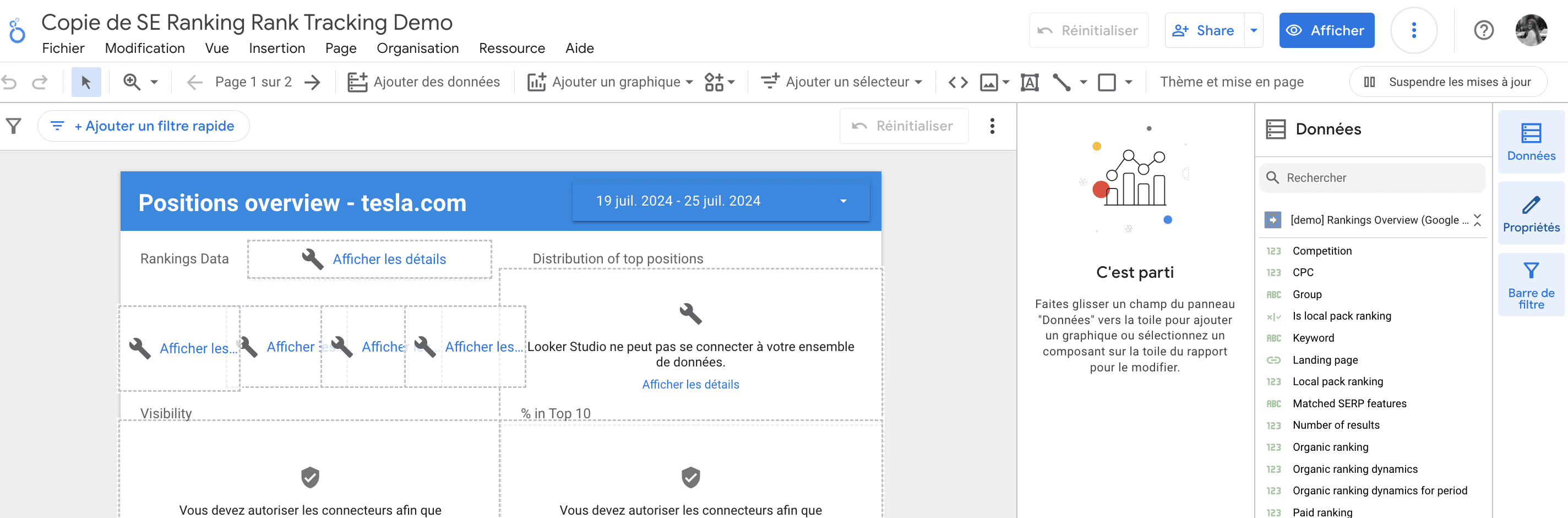This screenshot has height=518, width=1568.
Task: Click the Afficher view button
Action: point(1326,30)
